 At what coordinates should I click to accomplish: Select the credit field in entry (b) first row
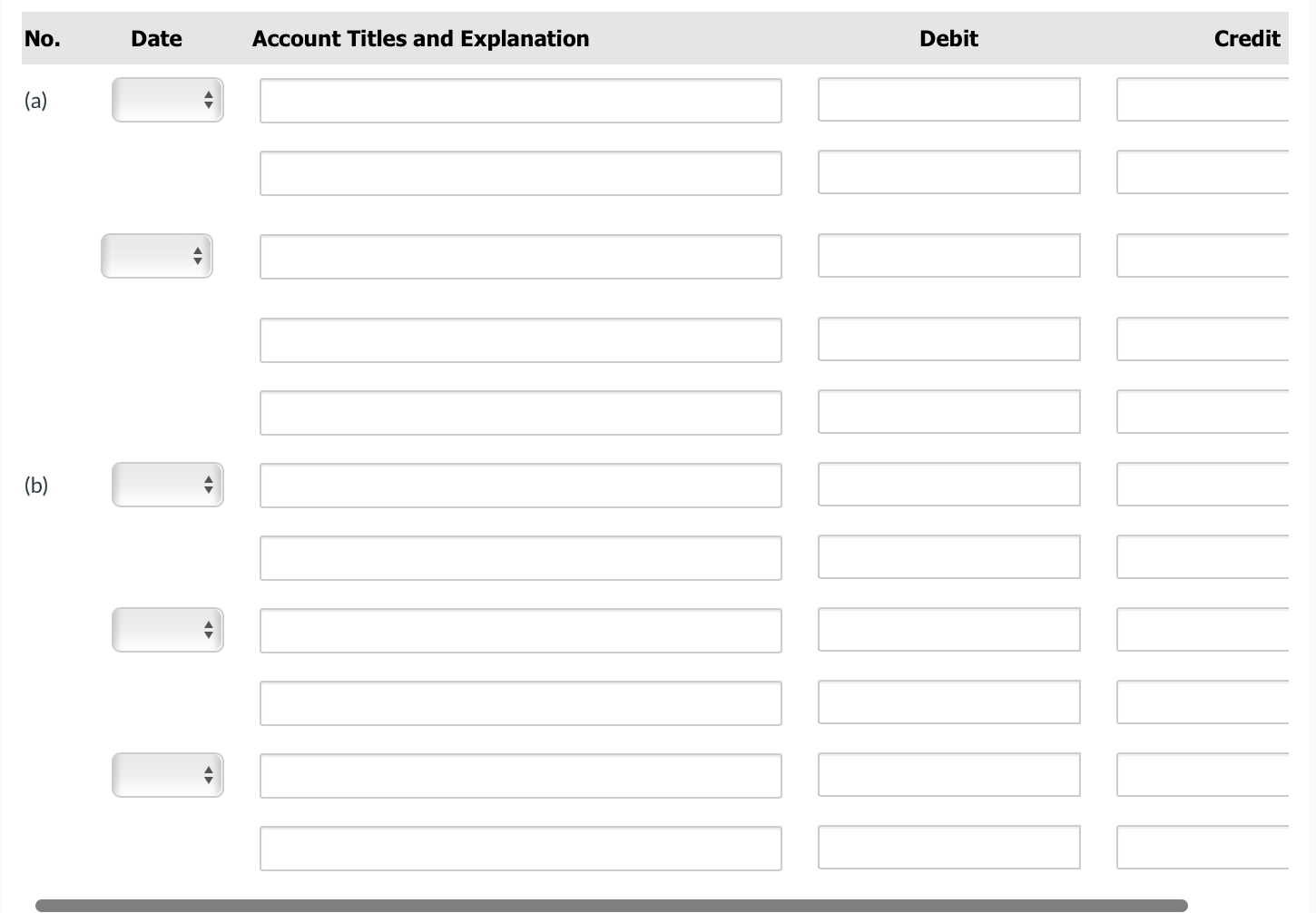coord(1207,485)
